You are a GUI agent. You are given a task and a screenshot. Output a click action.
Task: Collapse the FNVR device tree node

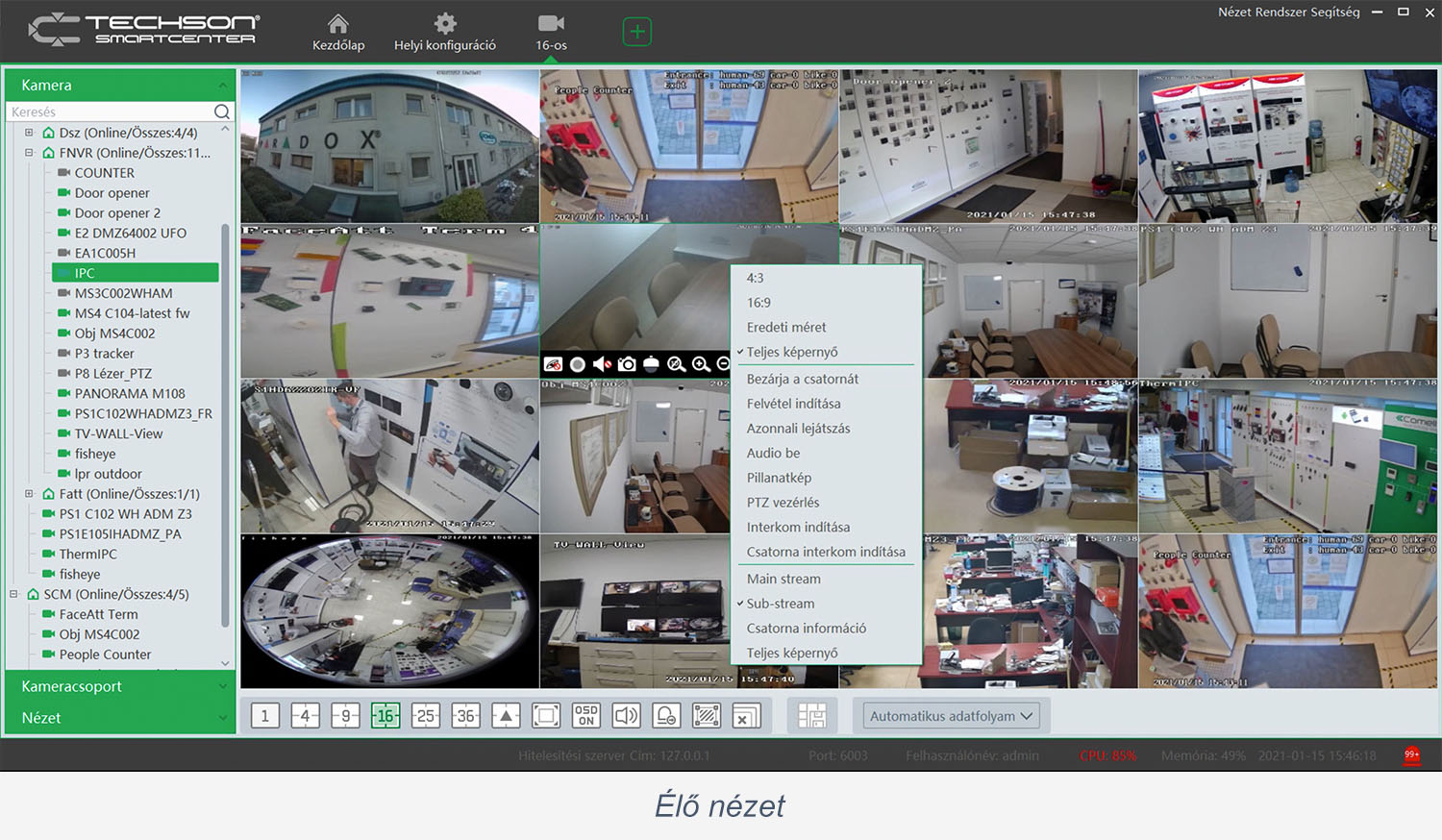(x=29, y=153)
